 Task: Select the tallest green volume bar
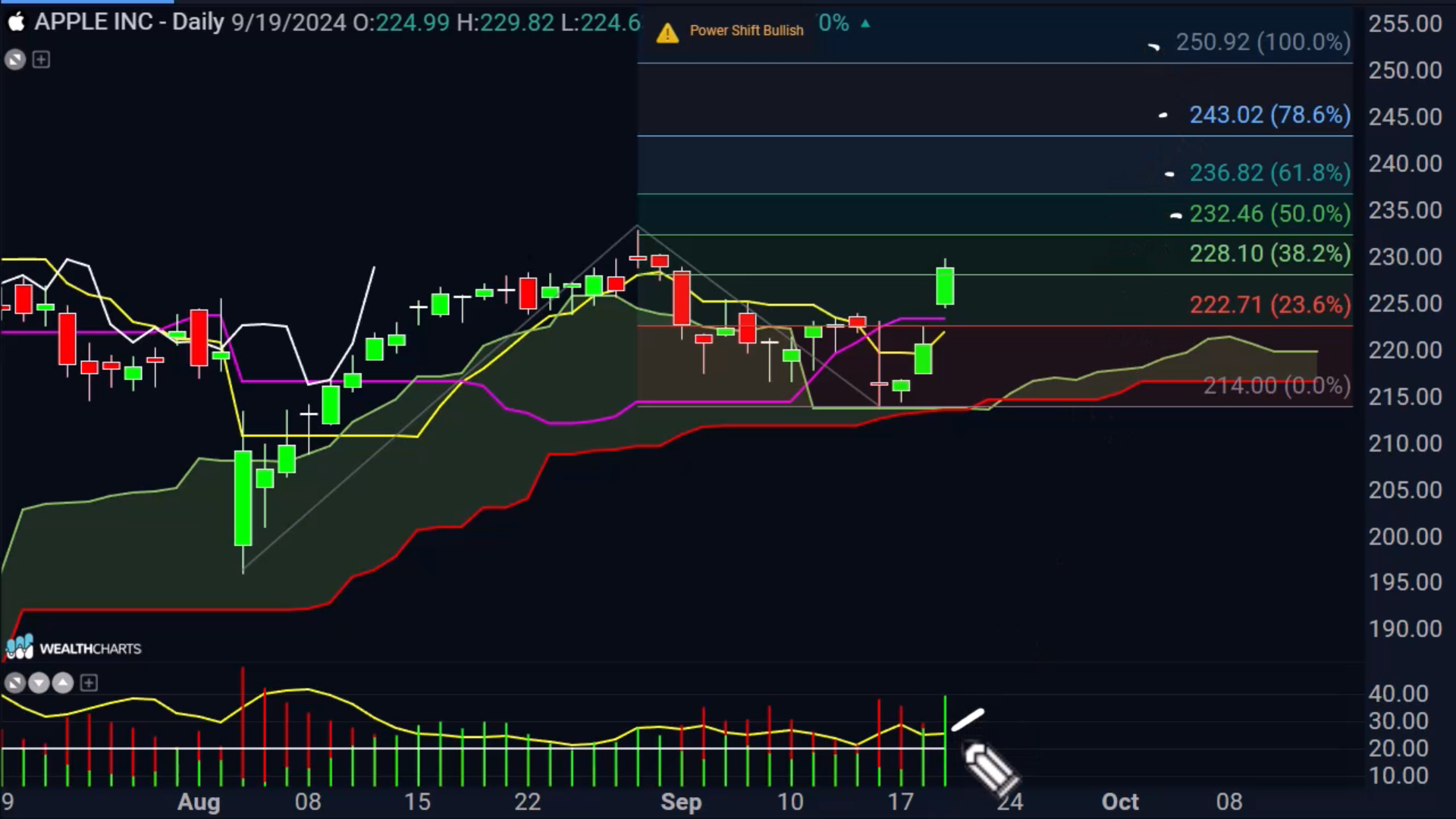945,740
